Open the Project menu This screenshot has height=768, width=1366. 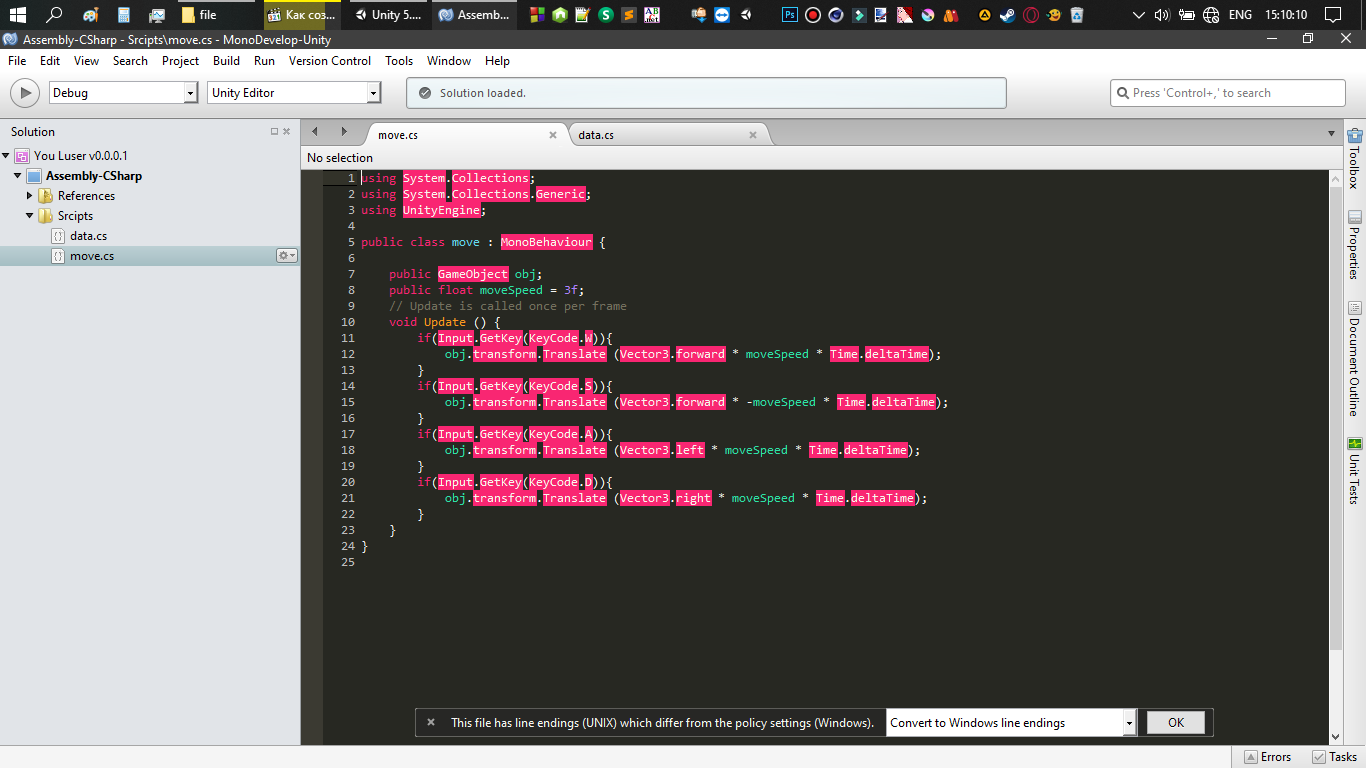[181, 61]
